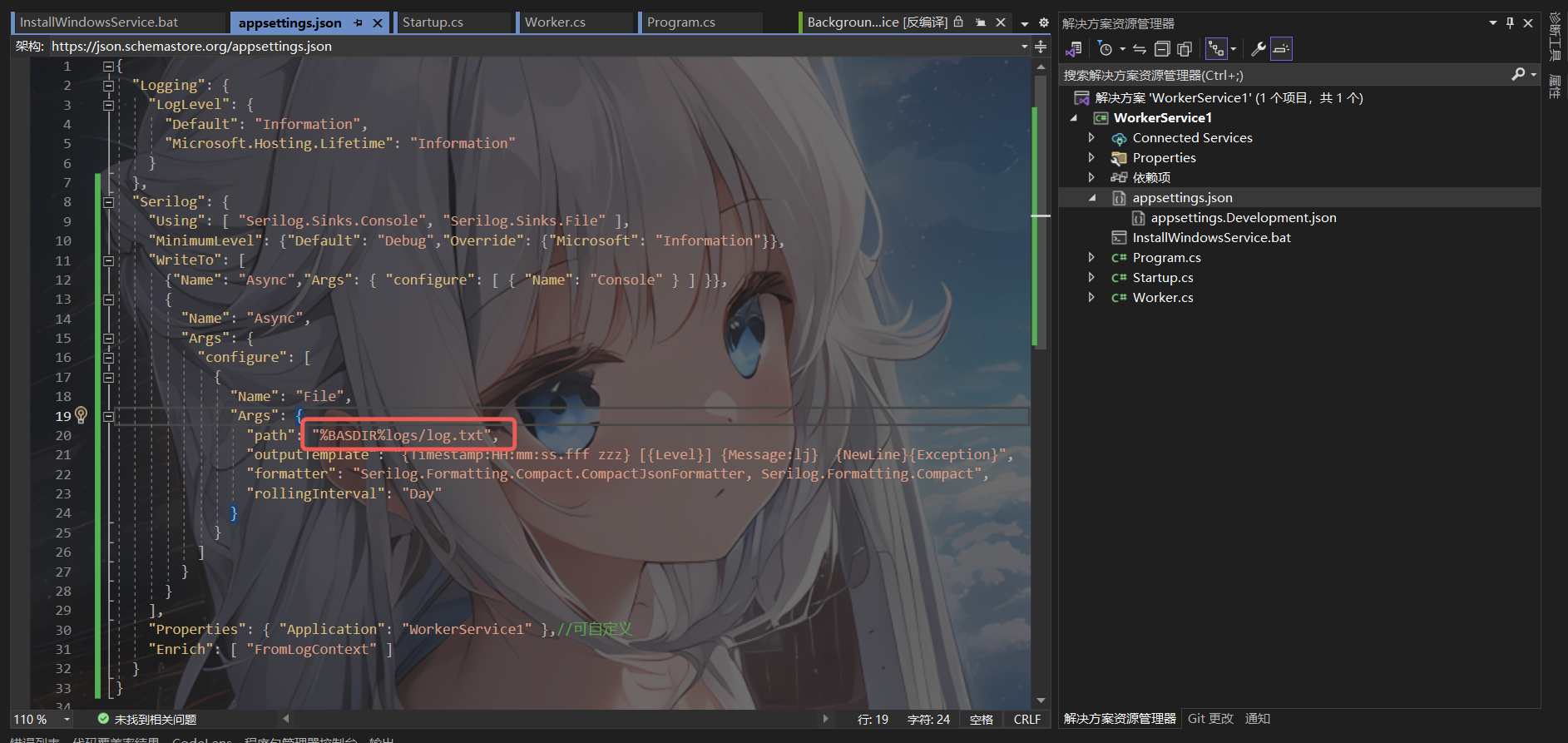
Task: Click the pending changes filter clock icon
Action: tap(1106, 49)
